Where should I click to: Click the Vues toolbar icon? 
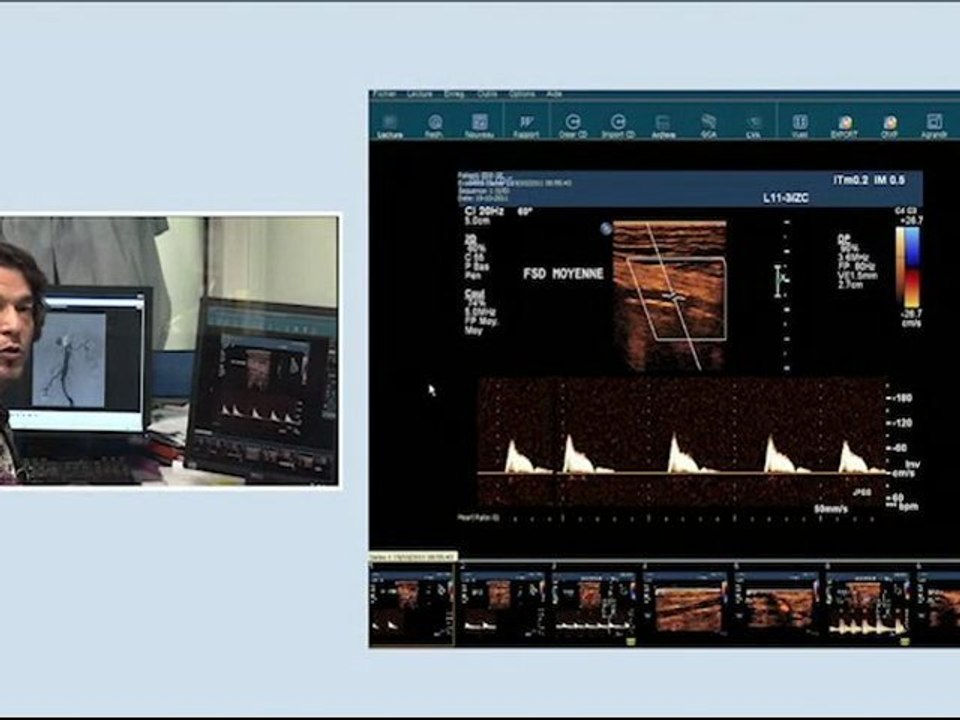[800, 126]
